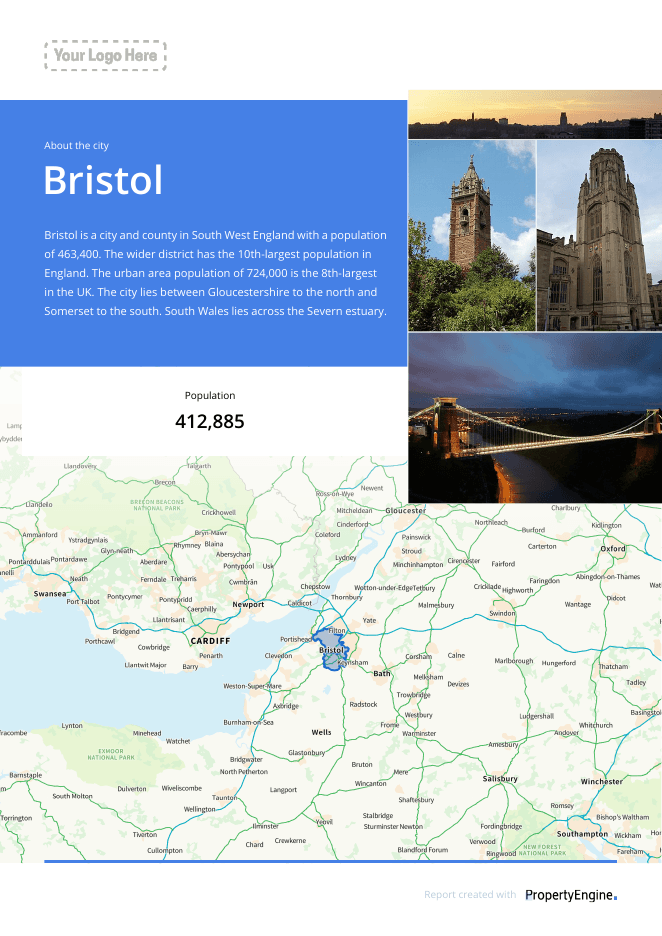Click the 'About the city' subtitle
The height and width of the screenshot is (936, 662).
(x=76, y=145)
